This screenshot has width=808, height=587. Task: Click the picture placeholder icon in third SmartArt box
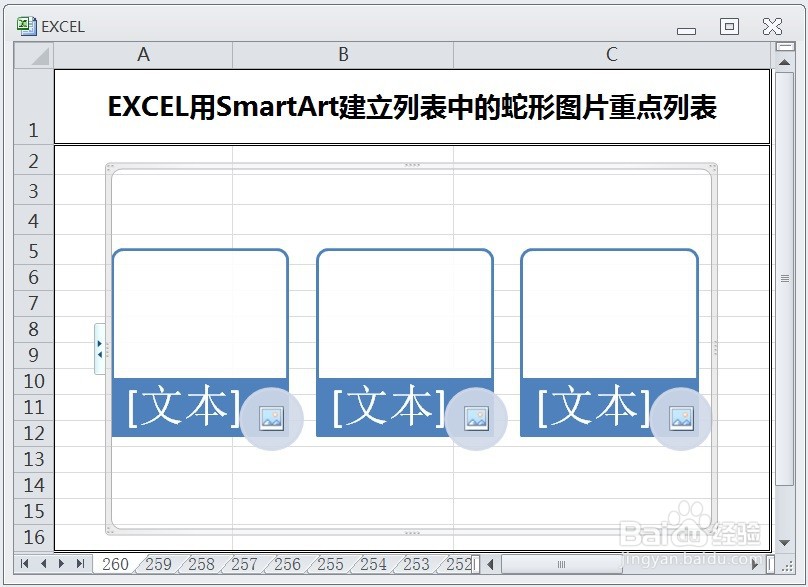point(681,418)
